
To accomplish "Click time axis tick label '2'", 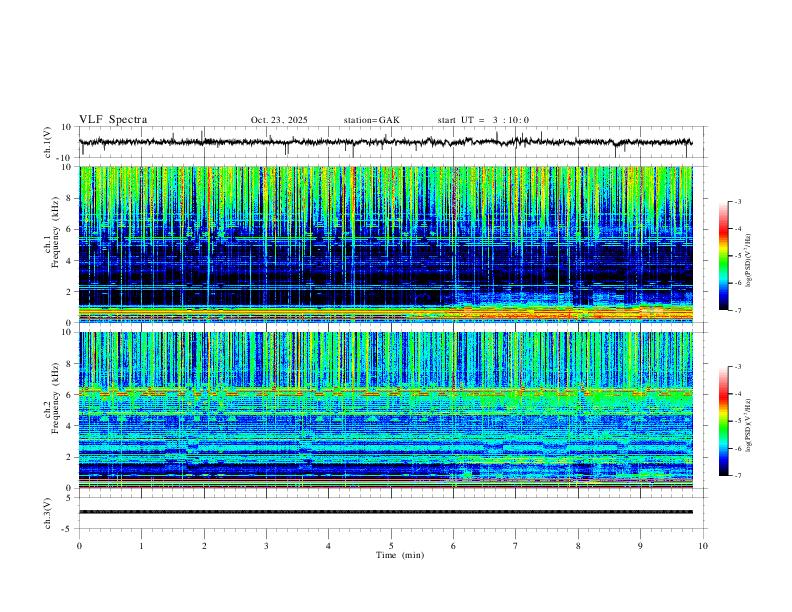I will 204,546.
